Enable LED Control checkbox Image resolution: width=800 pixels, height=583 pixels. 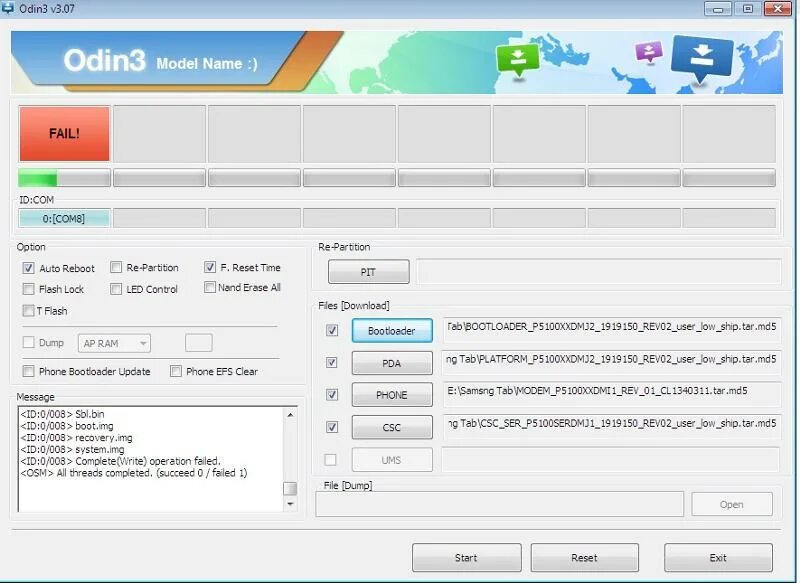point(116,289)
